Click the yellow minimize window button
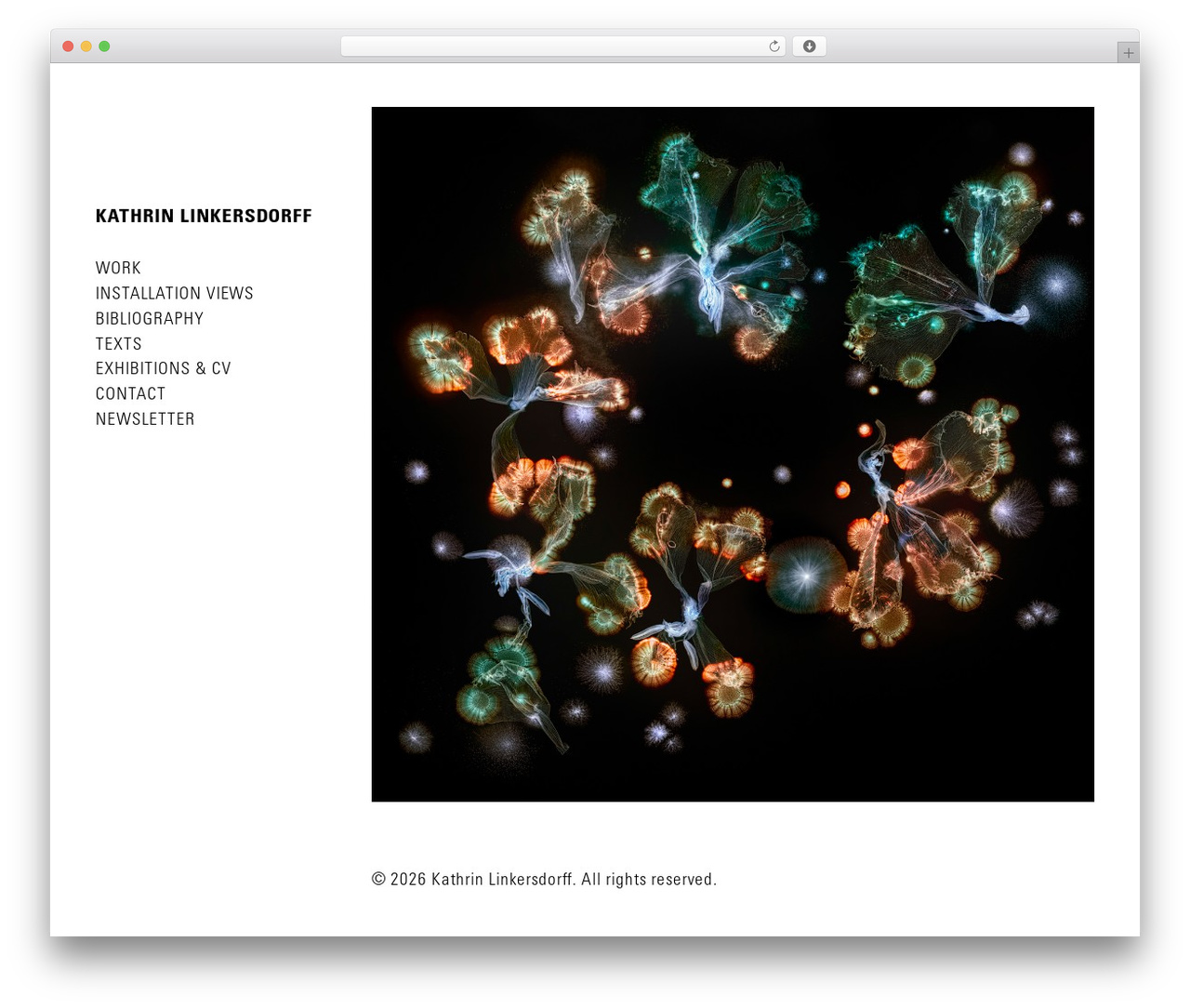The image size is (1190, 1008). point(86,46)
